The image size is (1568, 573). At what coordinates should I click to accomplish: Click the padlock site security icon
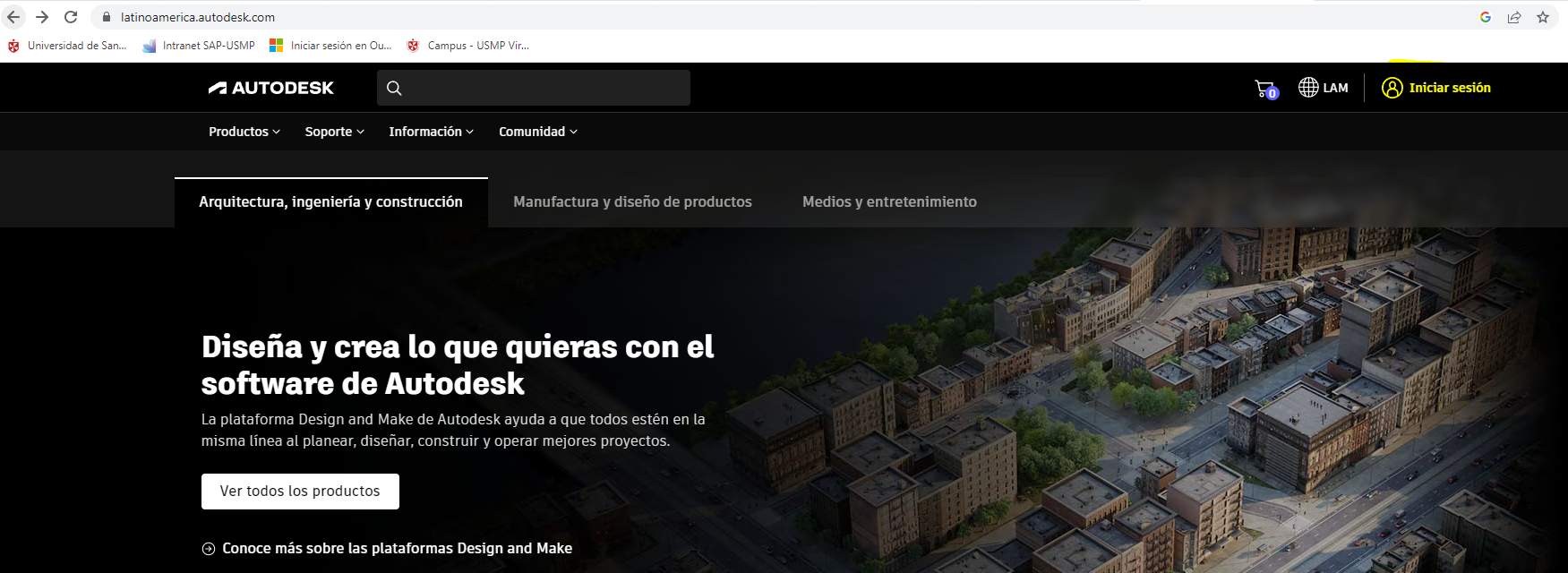(107, 17)
